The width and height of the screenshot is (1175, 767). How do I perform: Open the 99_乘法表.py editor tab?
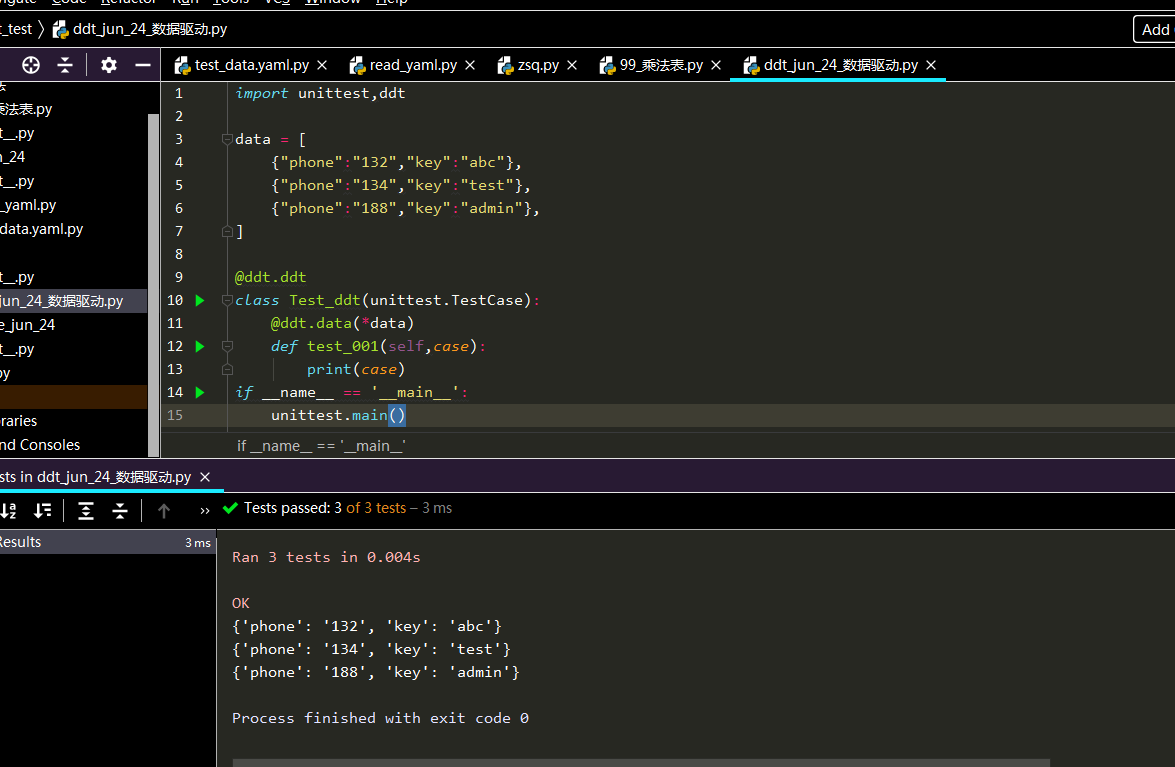click(x=660, y=65)
